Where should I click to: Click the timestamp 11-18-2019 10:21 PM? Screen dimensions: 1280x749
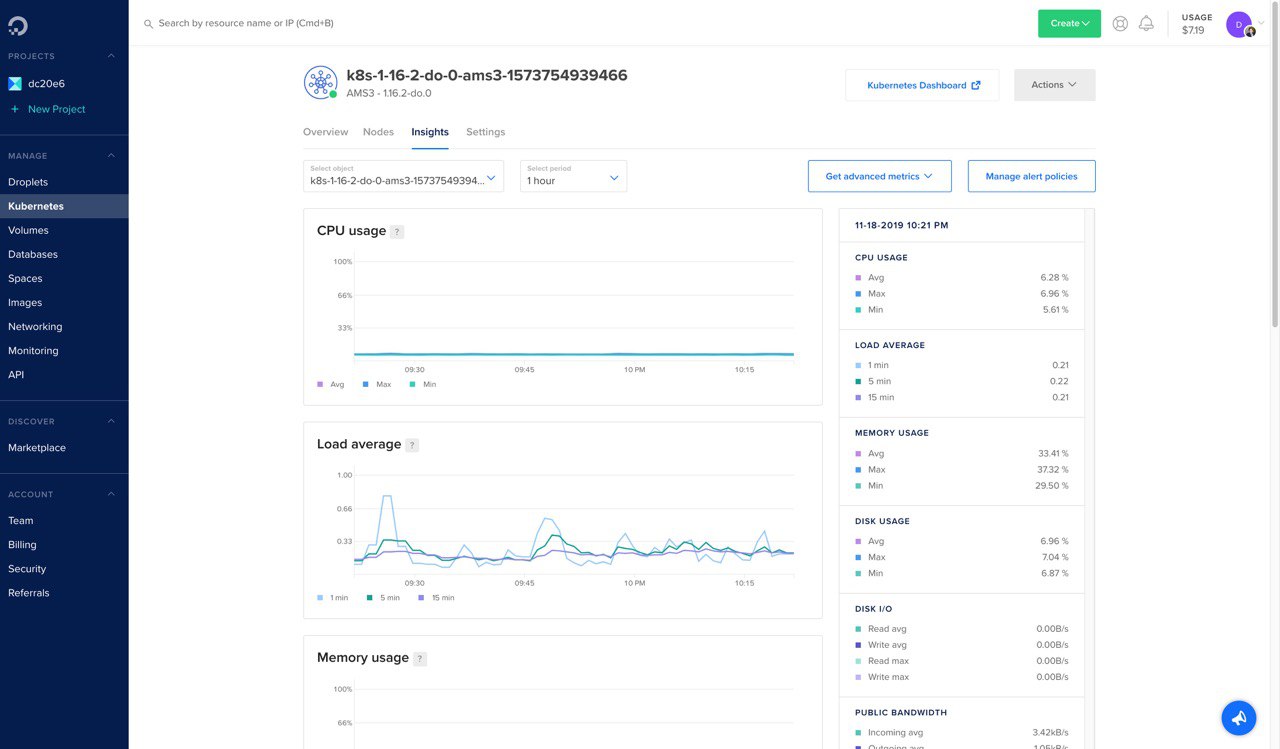click(901, 225)
